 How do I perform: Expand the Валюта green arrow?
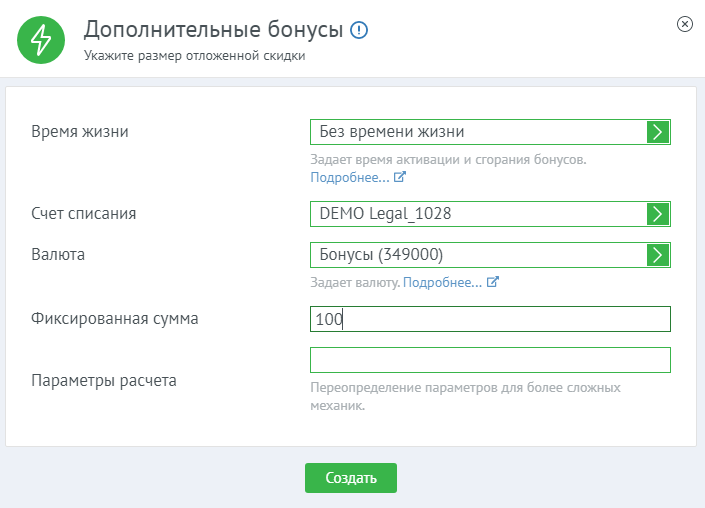point(657,254)
